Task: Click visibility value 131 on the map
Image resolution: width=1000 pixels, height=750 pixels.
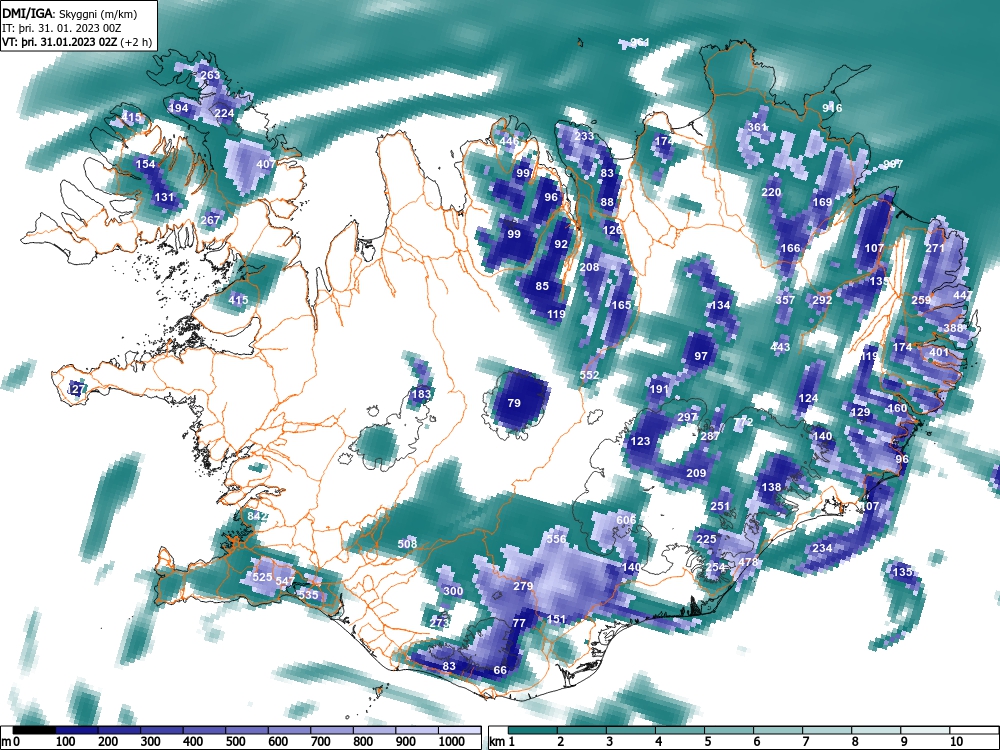Action: pyautogui.click(x=164, y=197)
